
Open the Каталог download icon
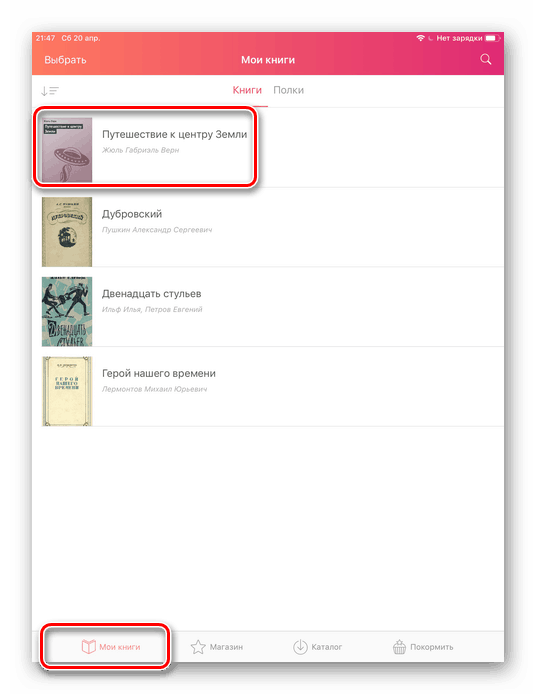pos(300,647)
